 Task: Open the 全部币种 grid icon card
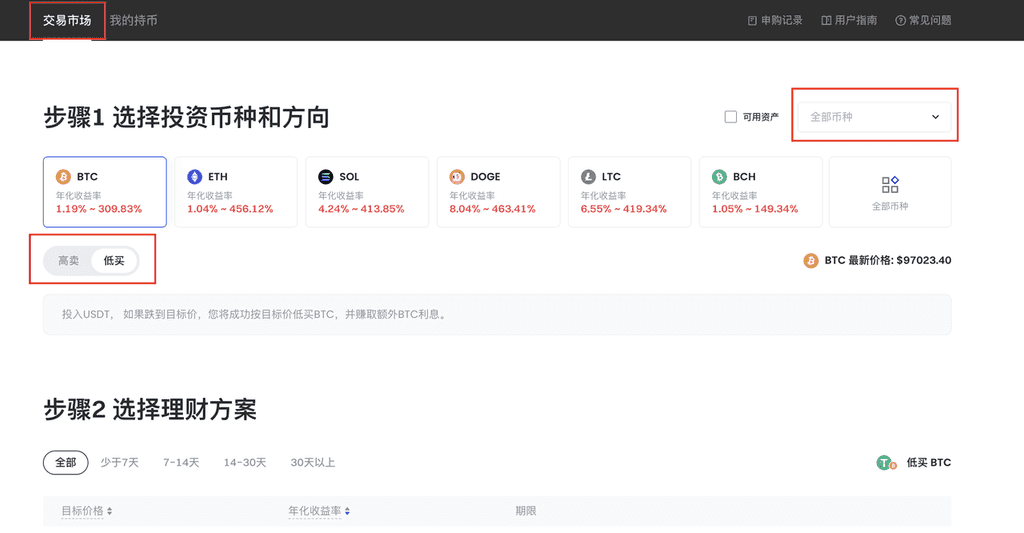pyautogui.click(x=890, y=192)
